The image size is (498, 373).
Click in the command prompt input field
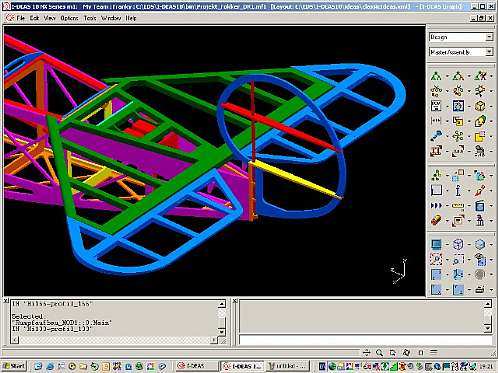366,340
